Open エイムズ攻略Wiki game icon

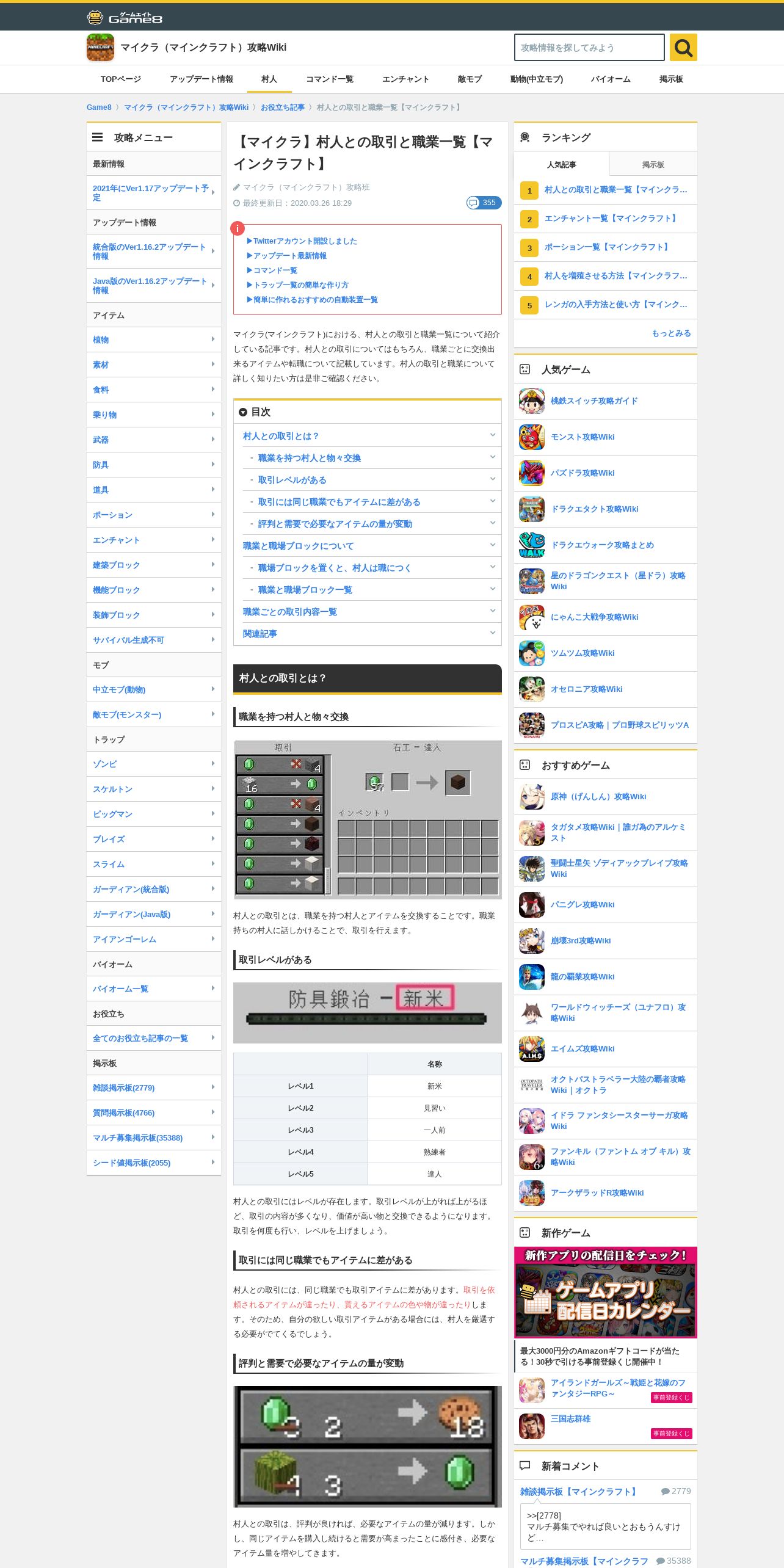click(532, 1049)
